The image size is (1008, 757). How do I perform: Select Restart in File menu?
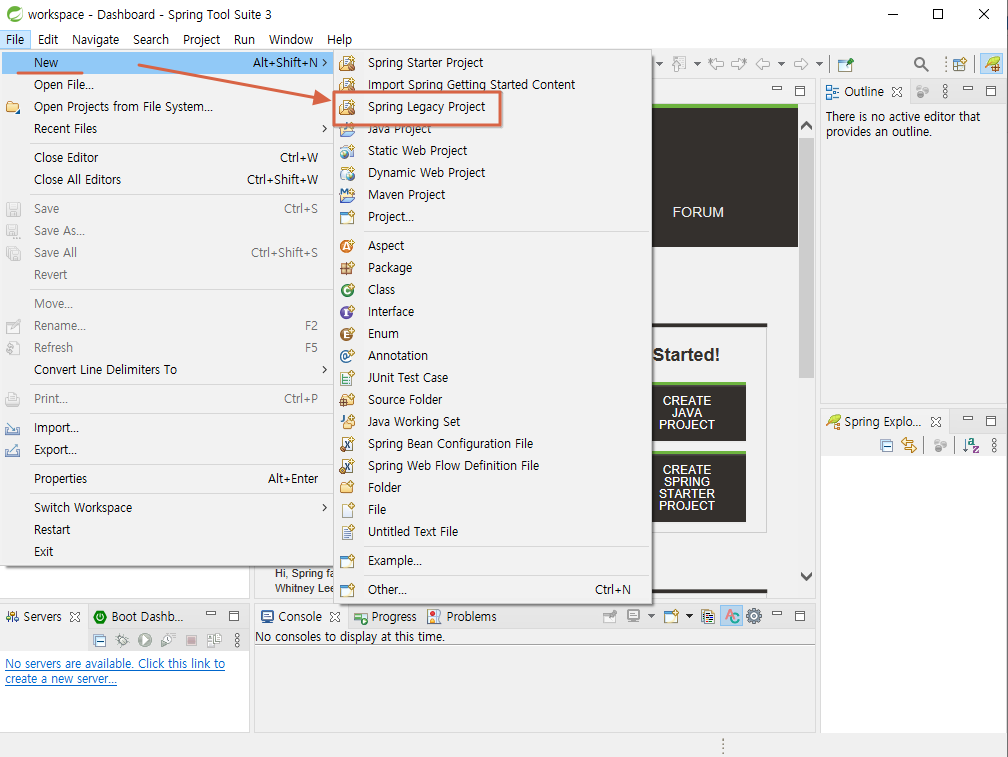(x=51, y=530)
